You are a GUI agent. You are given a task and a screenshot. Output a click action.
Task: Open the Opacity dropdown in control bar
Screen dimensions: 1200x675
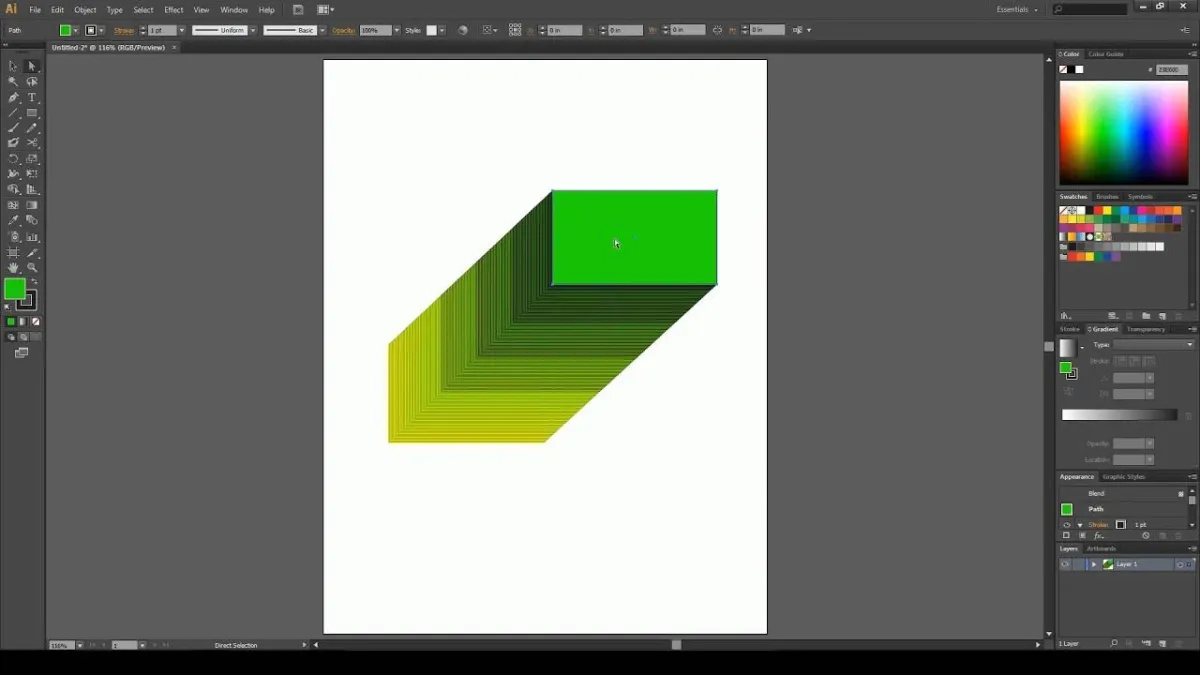[x=397, y=31]
